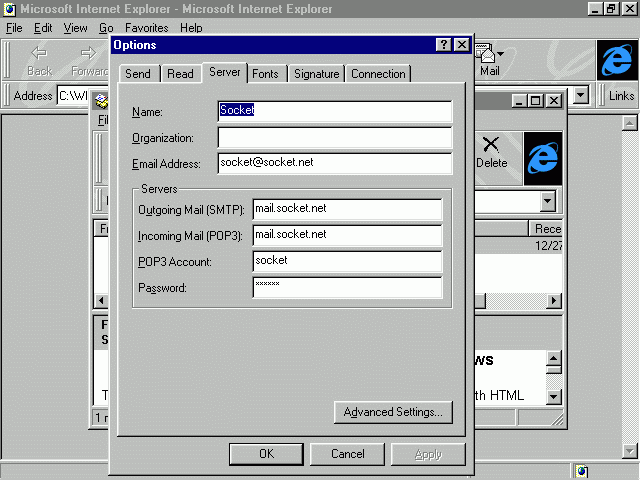Expand the Address bar dropdown arrow
This screenshot has height=480, width=640.
[x=581, y=96]
